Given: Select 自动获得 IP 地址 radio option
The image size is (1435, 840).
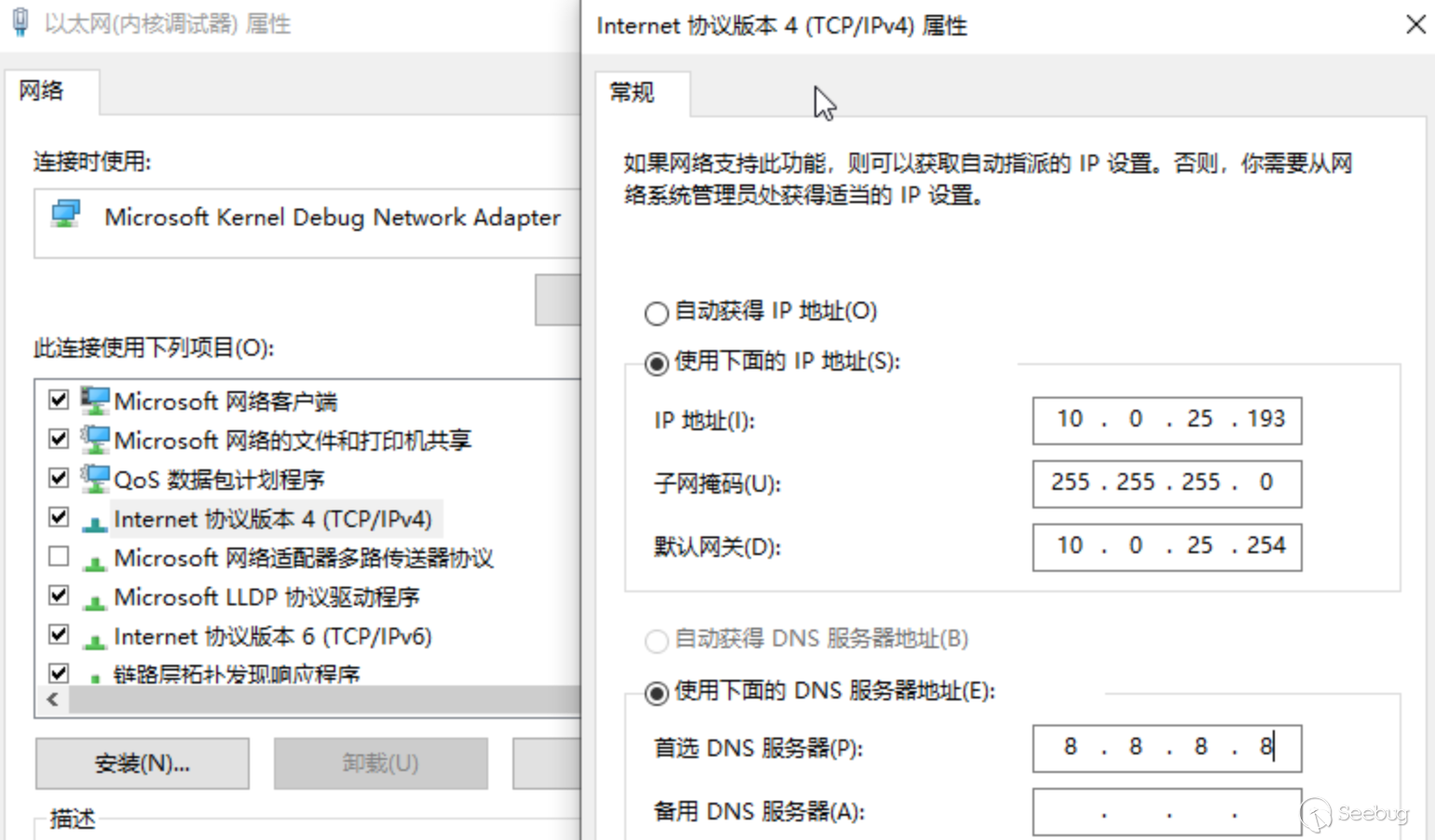Looking at the screenshot, I should pyautogui.click(x=656, y=313).
